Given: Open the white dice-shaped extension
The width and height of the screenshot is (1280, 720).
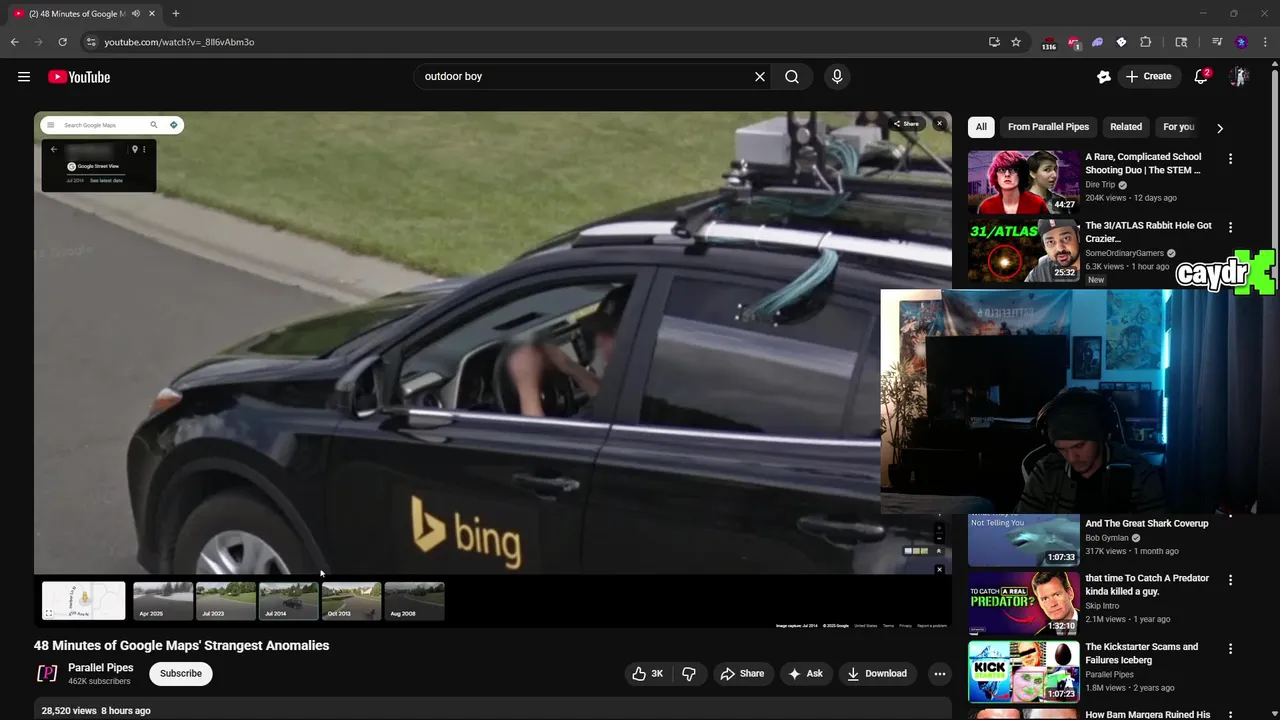Looking at the screenshot, I should pos(1121,42).
